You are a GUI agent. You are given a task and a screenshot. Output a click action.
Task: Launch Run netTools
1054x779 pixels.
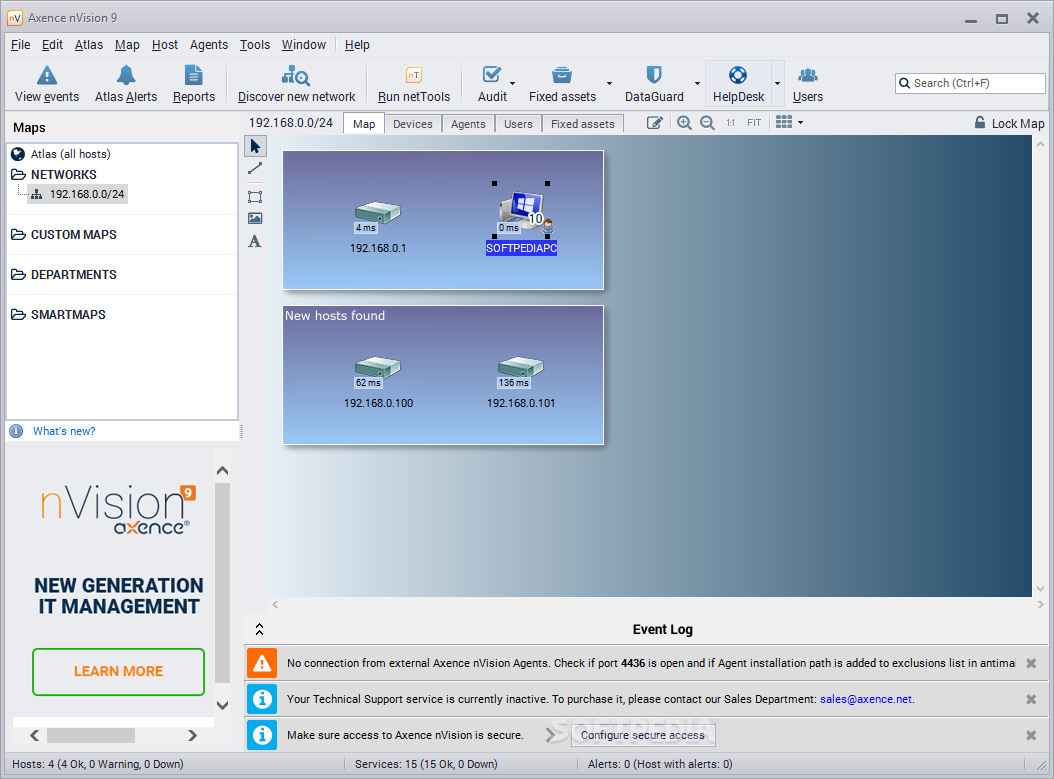(413, 84)
